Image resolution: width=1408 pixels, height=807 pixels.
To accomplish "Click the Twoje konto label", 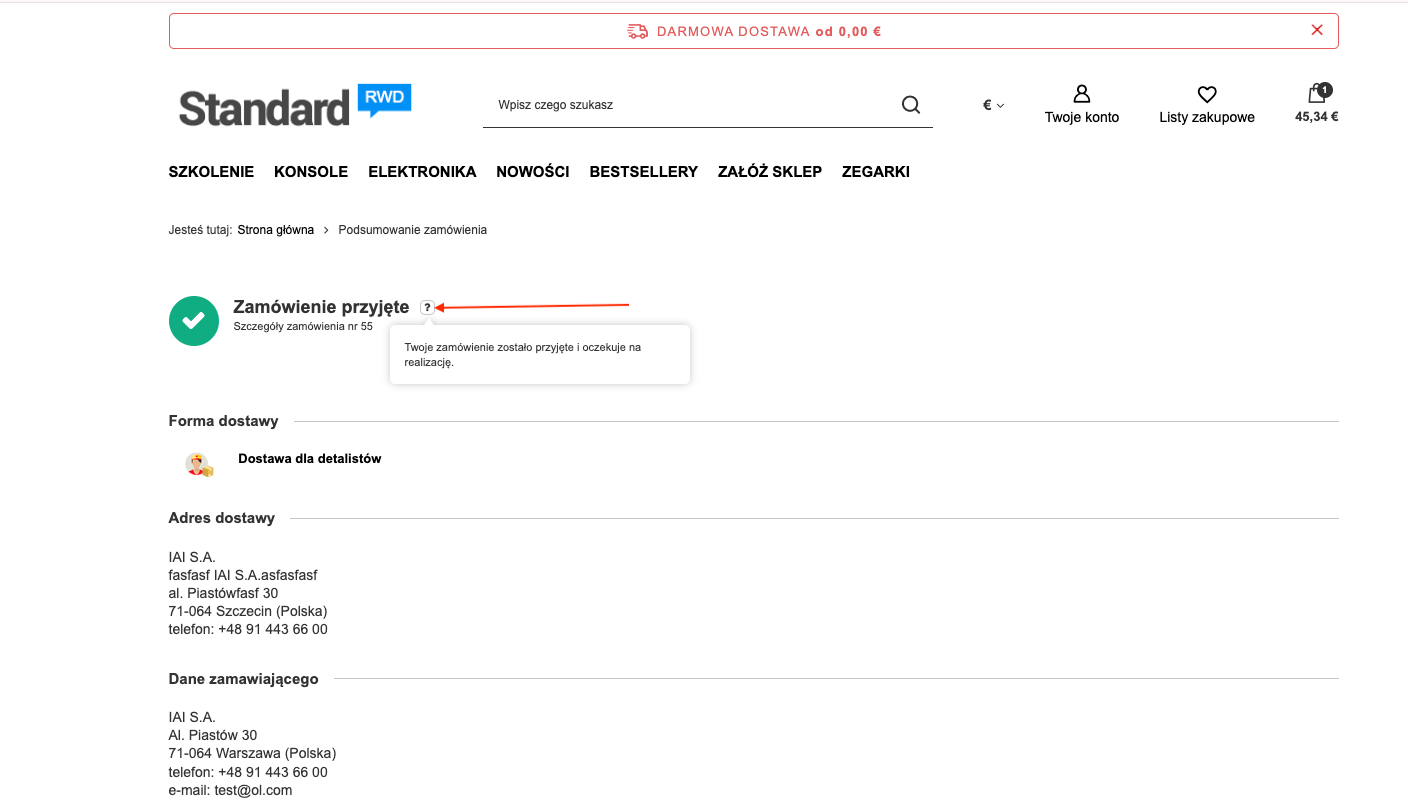I will pyautogui.click(x=1082, y=118).
